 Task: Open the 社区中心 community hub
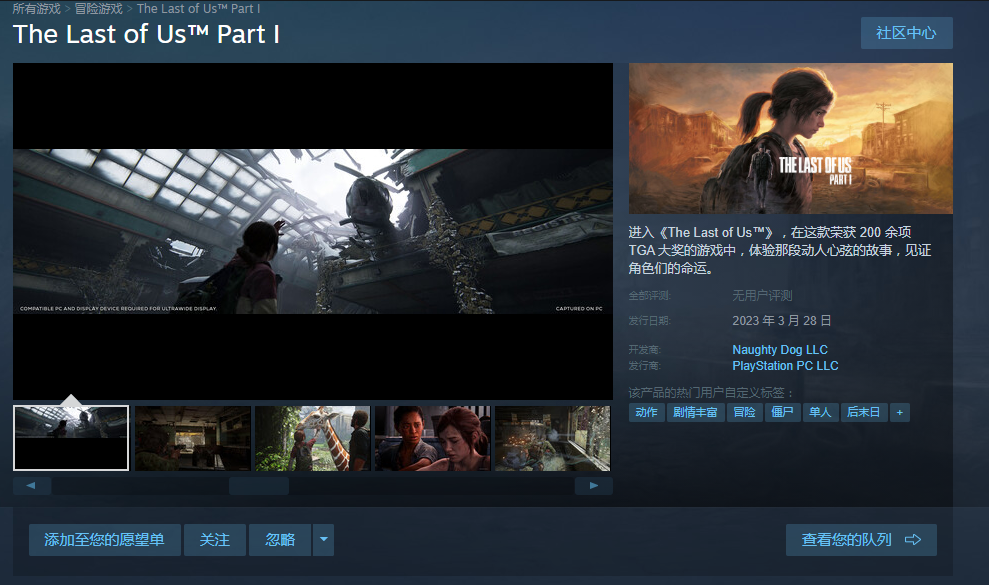(906, 33)
